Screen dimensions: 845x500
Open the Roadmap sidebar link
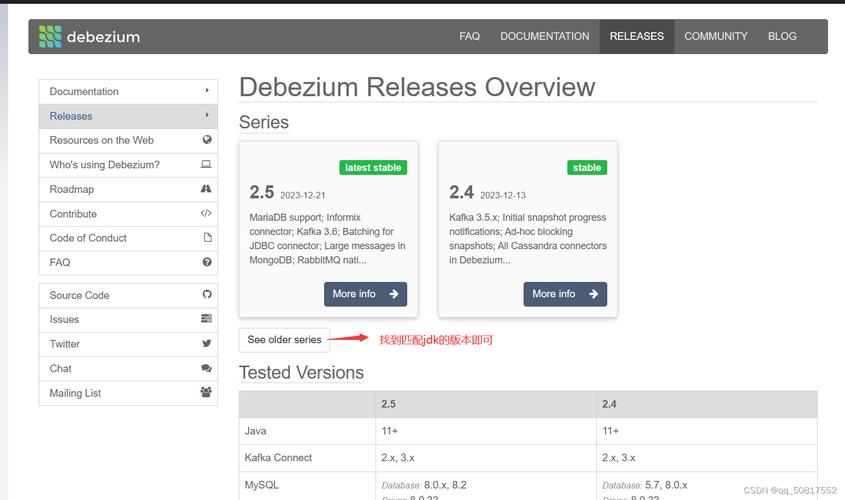(x=128, y=189)
